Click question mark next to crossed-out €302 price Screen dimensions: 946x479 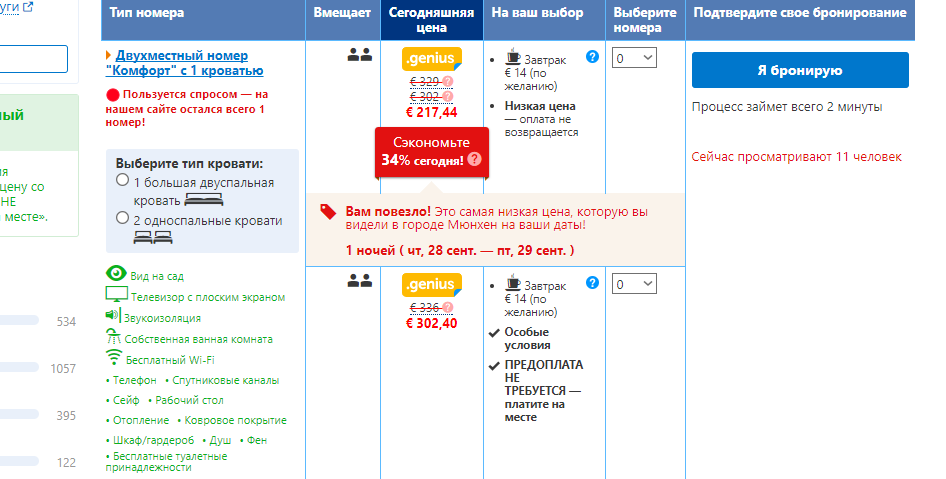point(448,97)
